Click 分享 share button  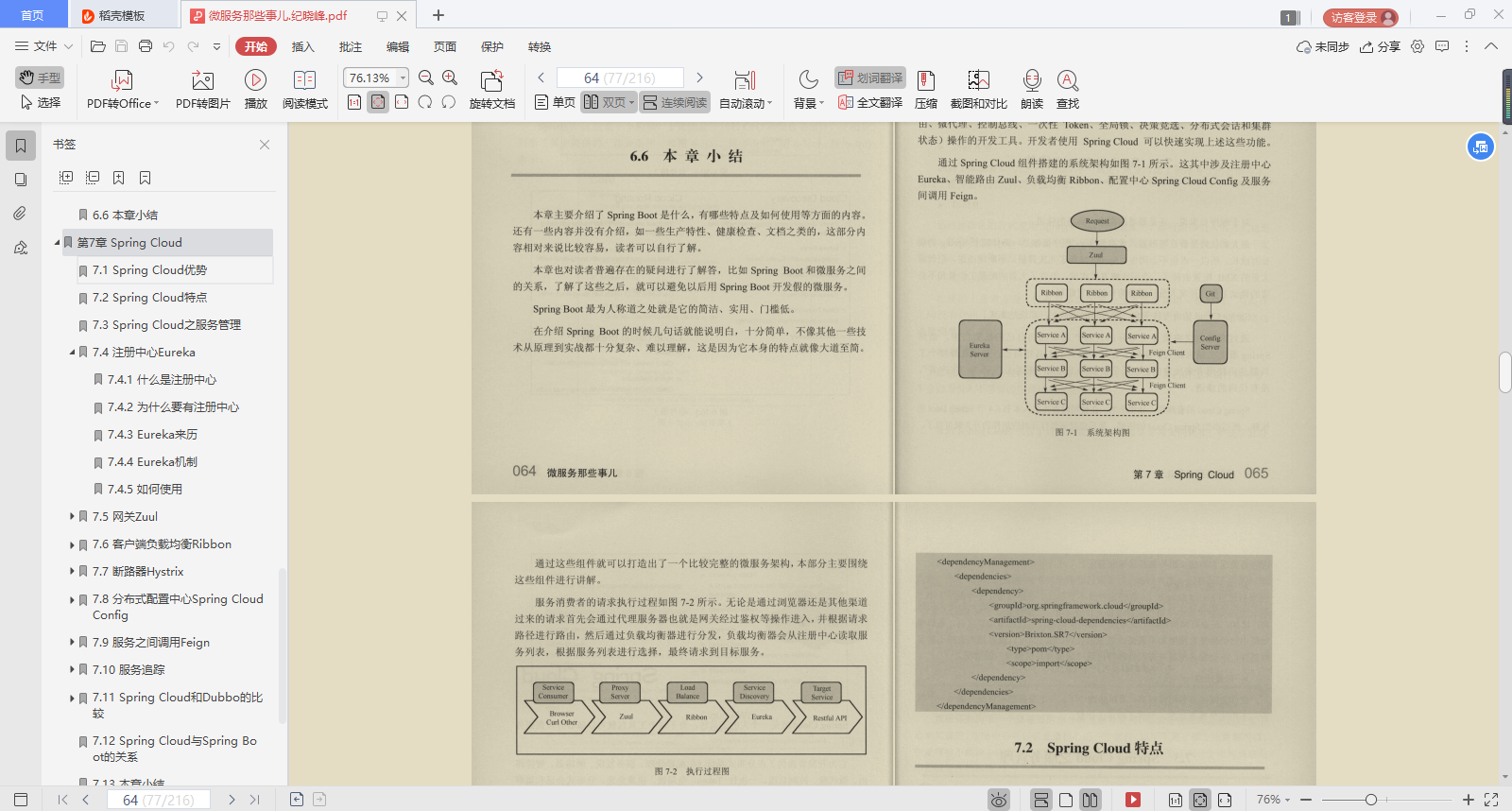click(1380, 46)
